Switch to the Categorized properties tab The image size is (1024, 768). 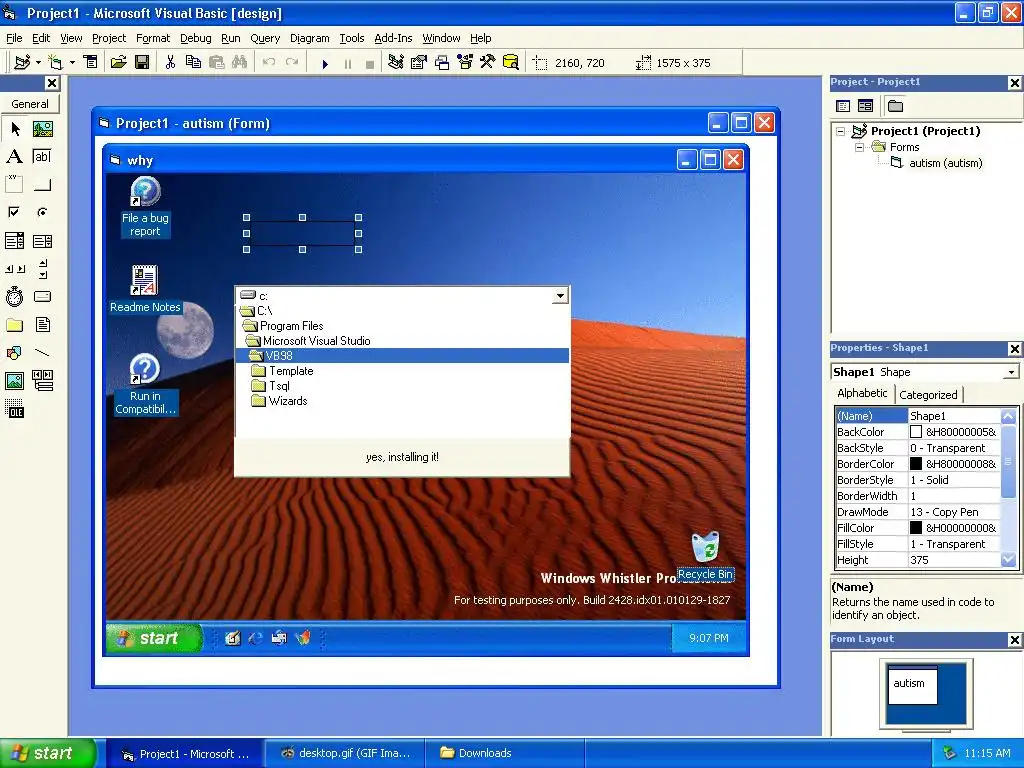point(928,394)
